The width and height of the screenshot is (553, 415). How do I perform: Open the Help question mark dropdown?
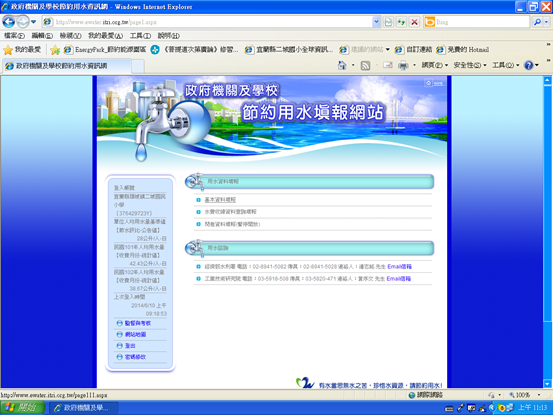tap(531, 65)
